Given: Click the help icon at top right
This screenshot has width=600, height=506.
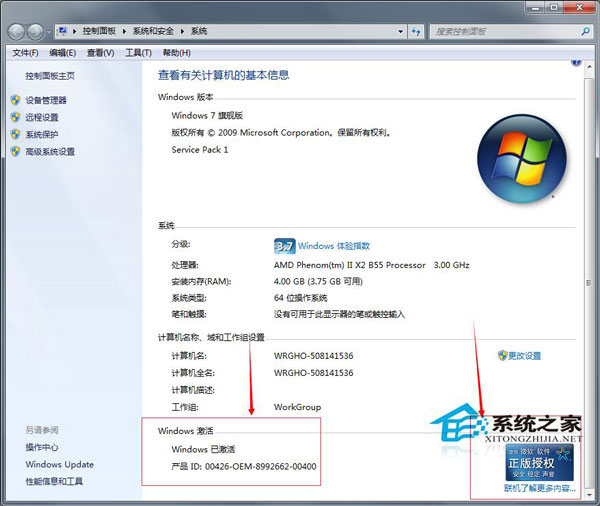Looking at the screenshot, I should pyautogui.click(x=576, y=62).
